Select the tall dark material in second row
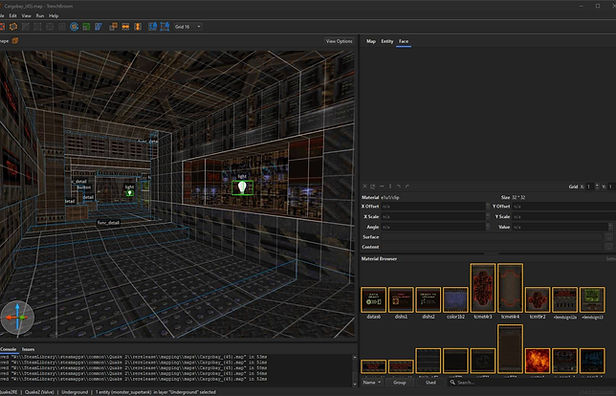The height and width of the screenshot is (396, 616). (x=510, y=349)
